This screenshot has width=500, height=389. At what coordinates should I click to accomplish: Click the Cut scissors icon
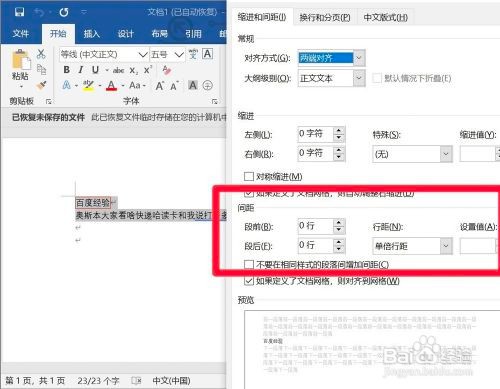pyautogui.click(x=41, y=54)
